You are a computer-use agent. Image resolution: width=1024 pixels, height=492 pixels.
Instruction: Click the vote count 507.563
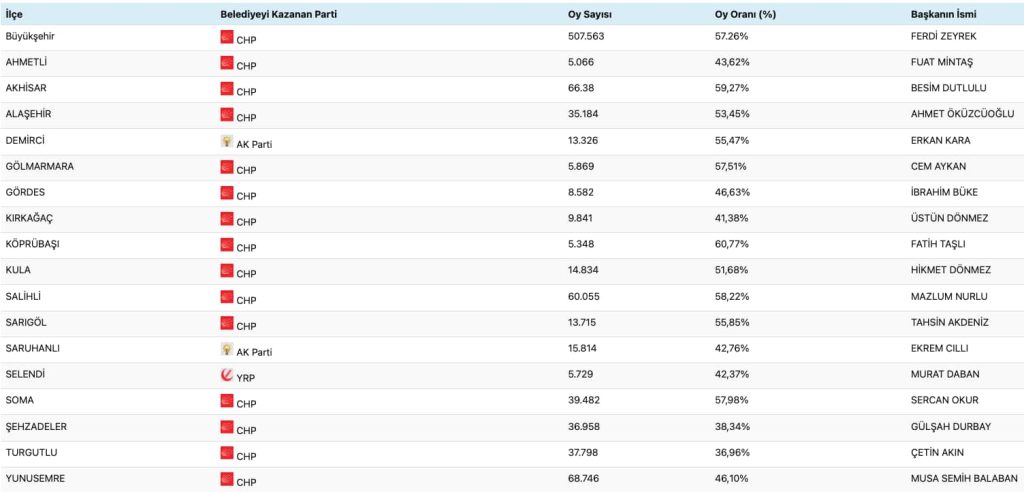point(586,36)
